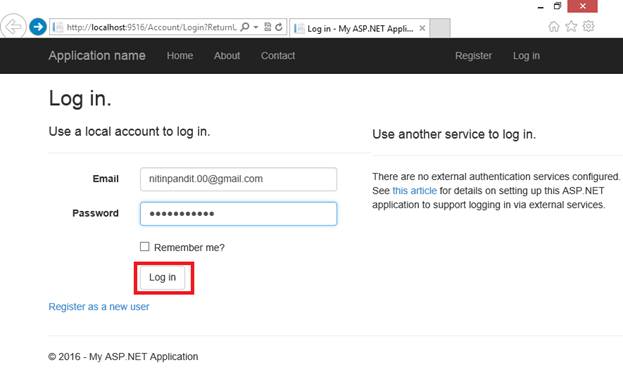Click the Password input field
This screenshot has width=623, height=372.
(x=238, y=214)
